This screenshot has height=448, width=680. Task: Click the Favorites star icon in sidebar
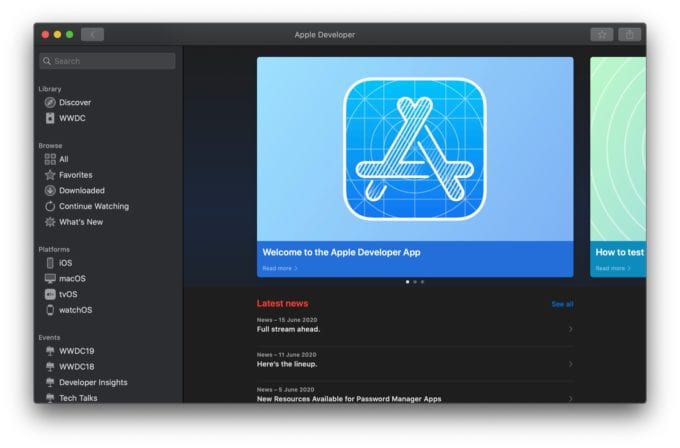point(50,175)
